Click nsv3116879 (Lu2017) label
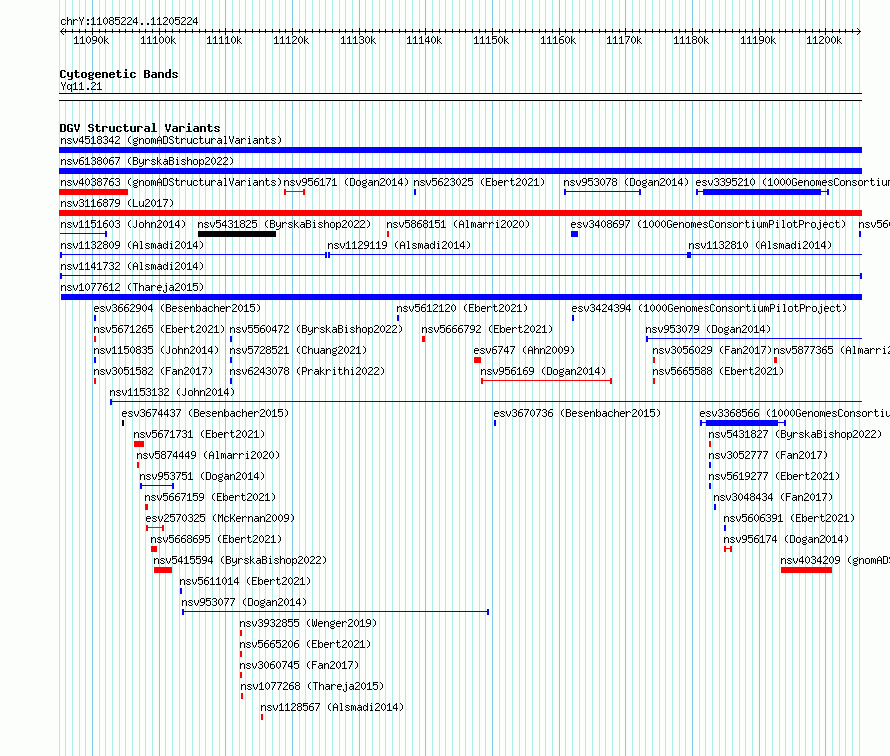The width and height of the screenshot is (890, 756). click(x=117, y=203)
